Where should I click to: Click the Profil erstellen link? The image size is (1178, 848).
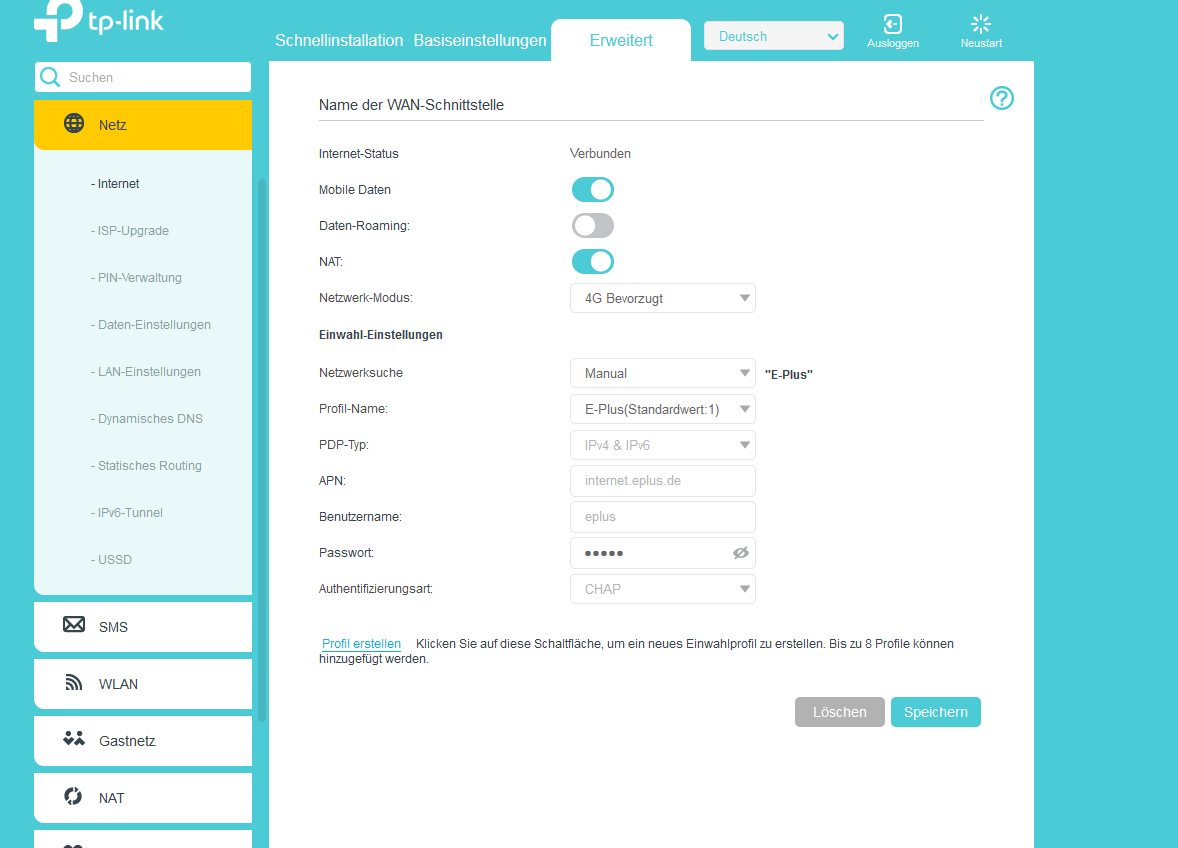361,644
